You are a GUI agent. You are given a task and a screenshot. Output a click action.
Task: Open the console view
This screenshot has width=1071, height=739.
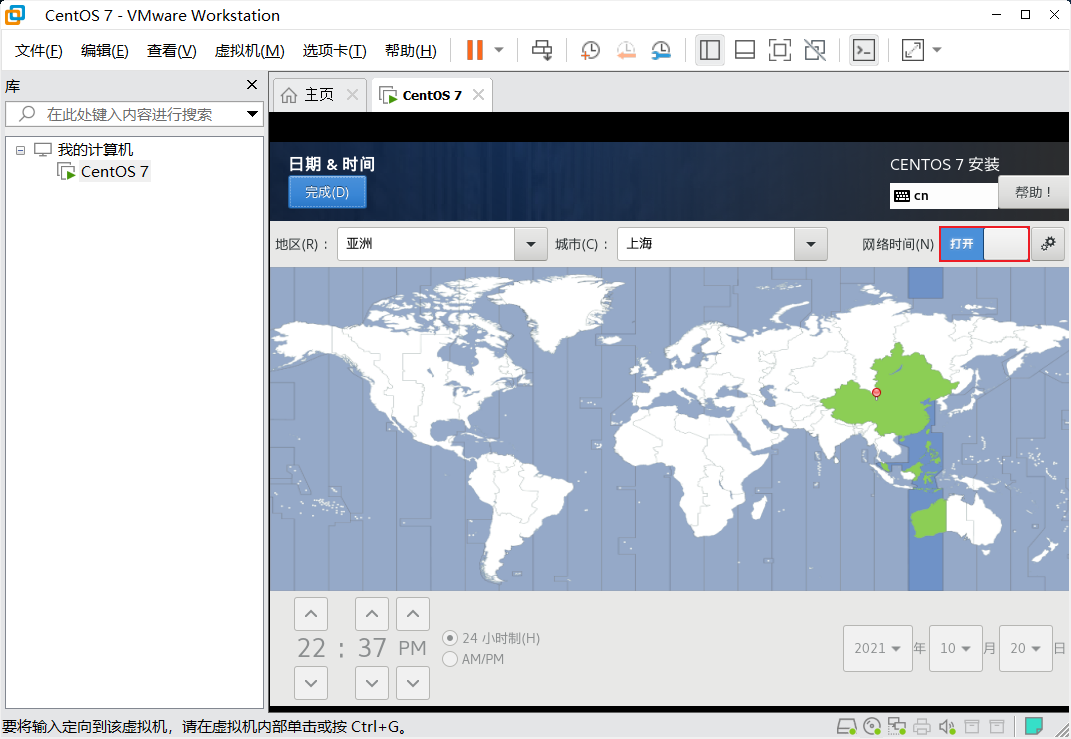(864, 50)
